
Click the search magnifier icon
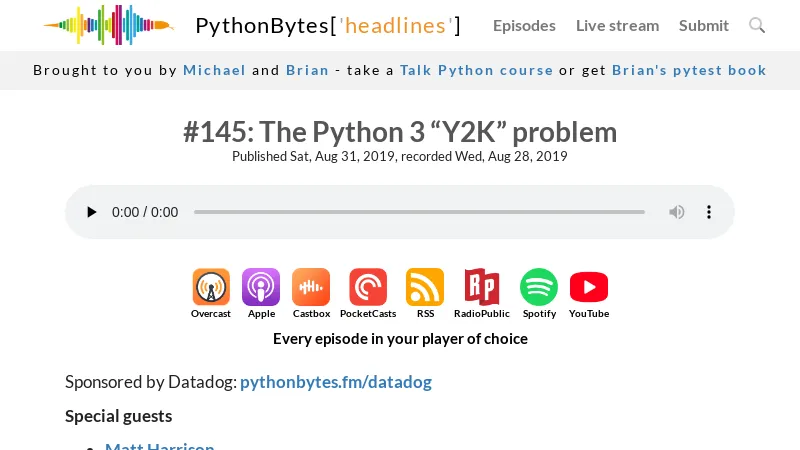click(757, 25)
